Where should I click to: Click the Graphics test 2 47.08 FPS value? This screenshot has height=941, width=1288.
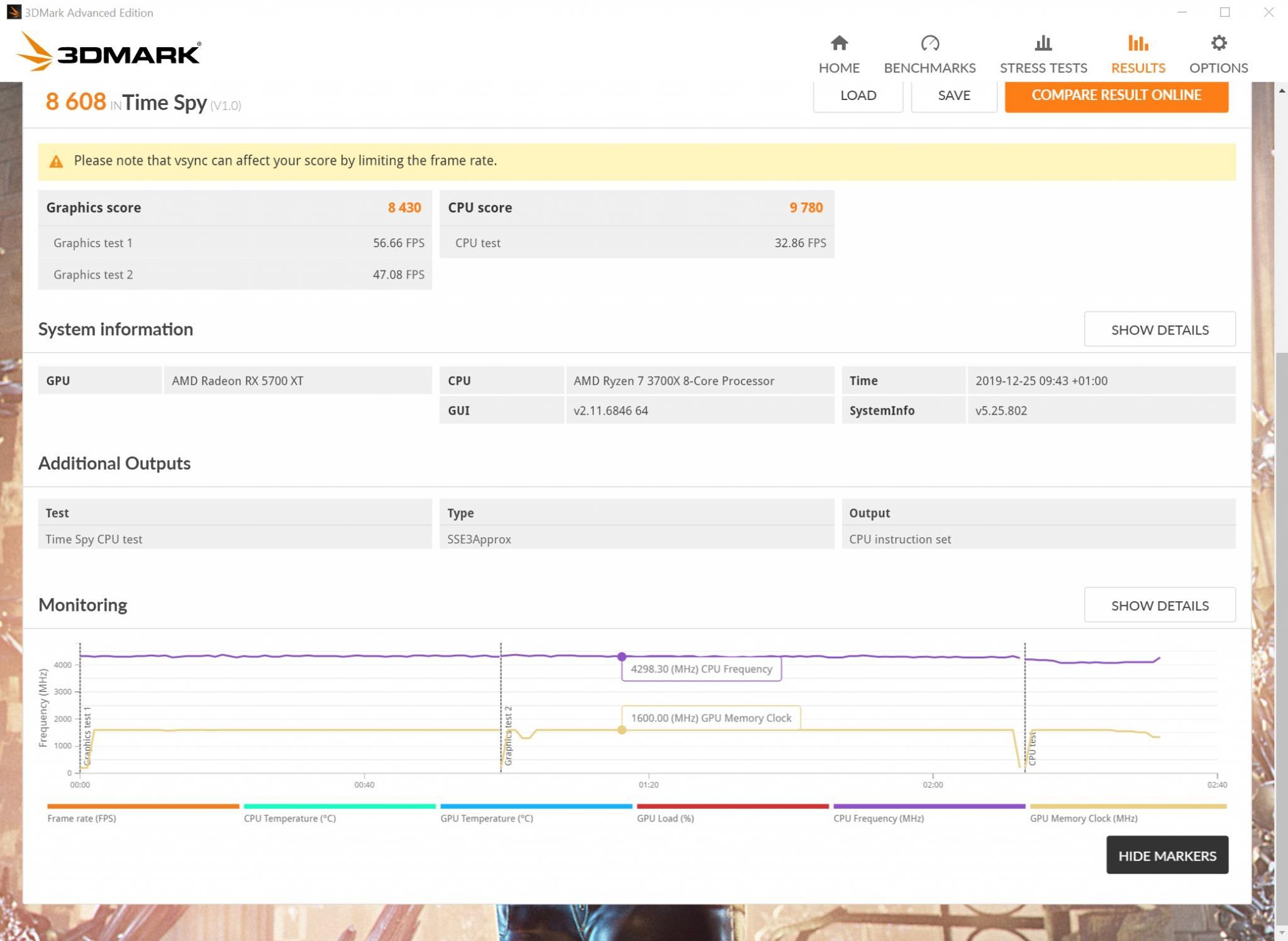tap(399, 274)
